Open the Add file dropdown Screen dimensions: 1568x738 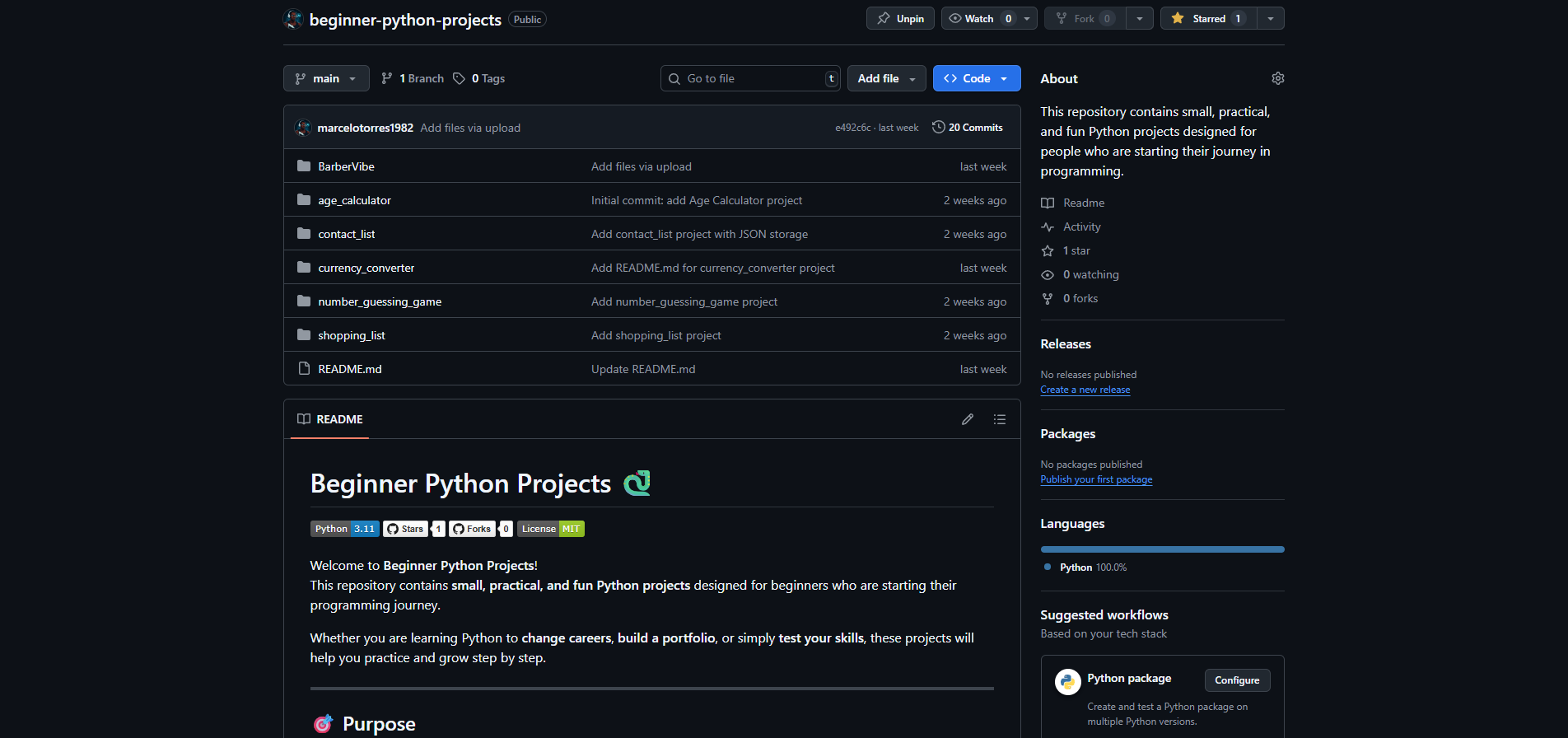coord(886,78)
